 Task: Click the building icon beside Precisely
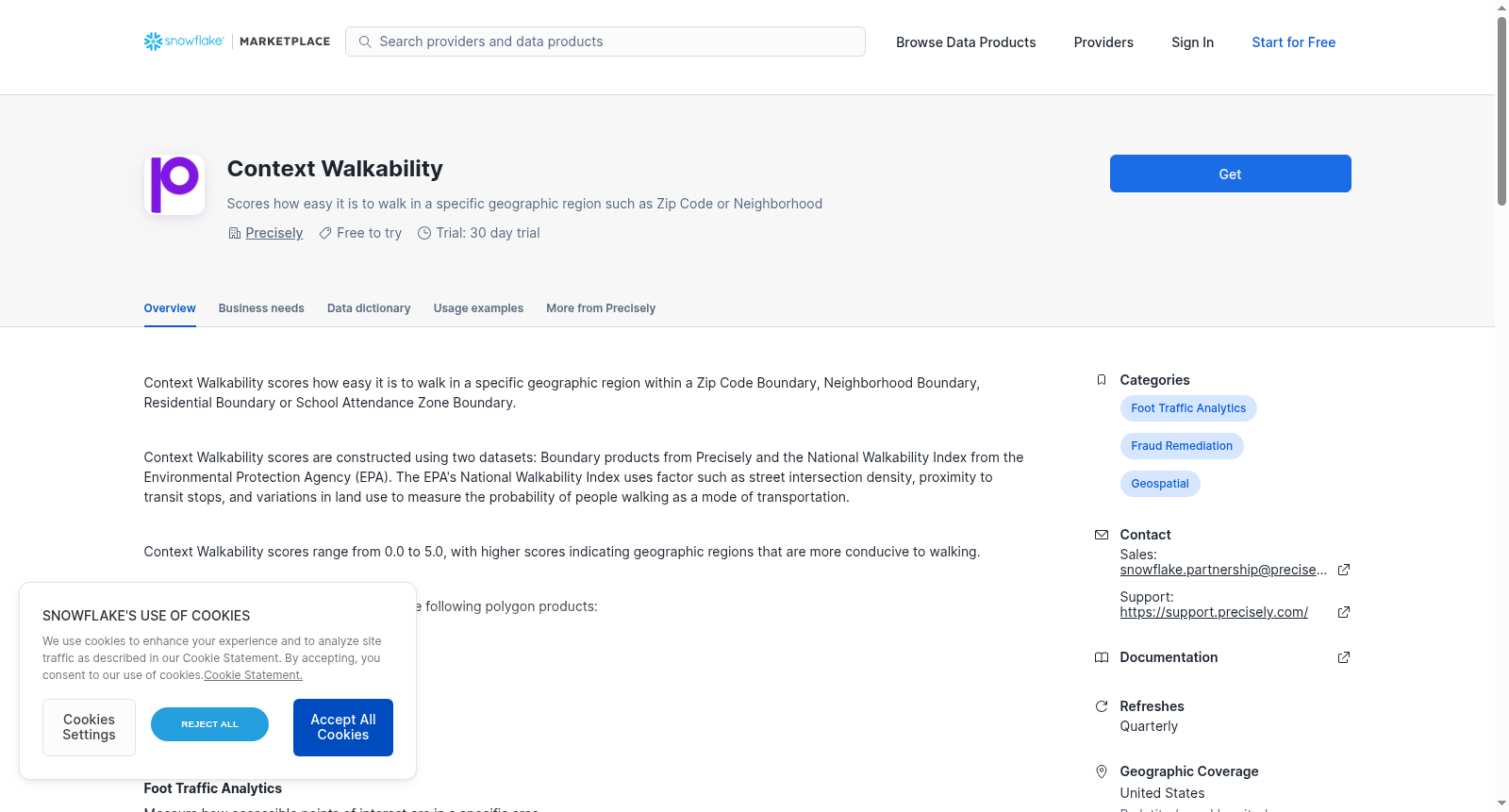[234, 233]
